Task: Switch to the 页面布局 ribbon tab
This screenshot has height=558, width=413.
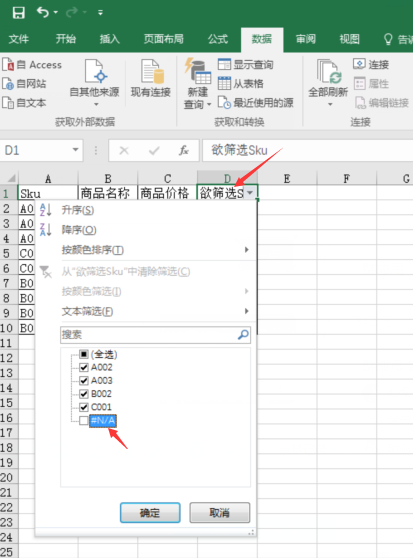Action: pos(164,39)
